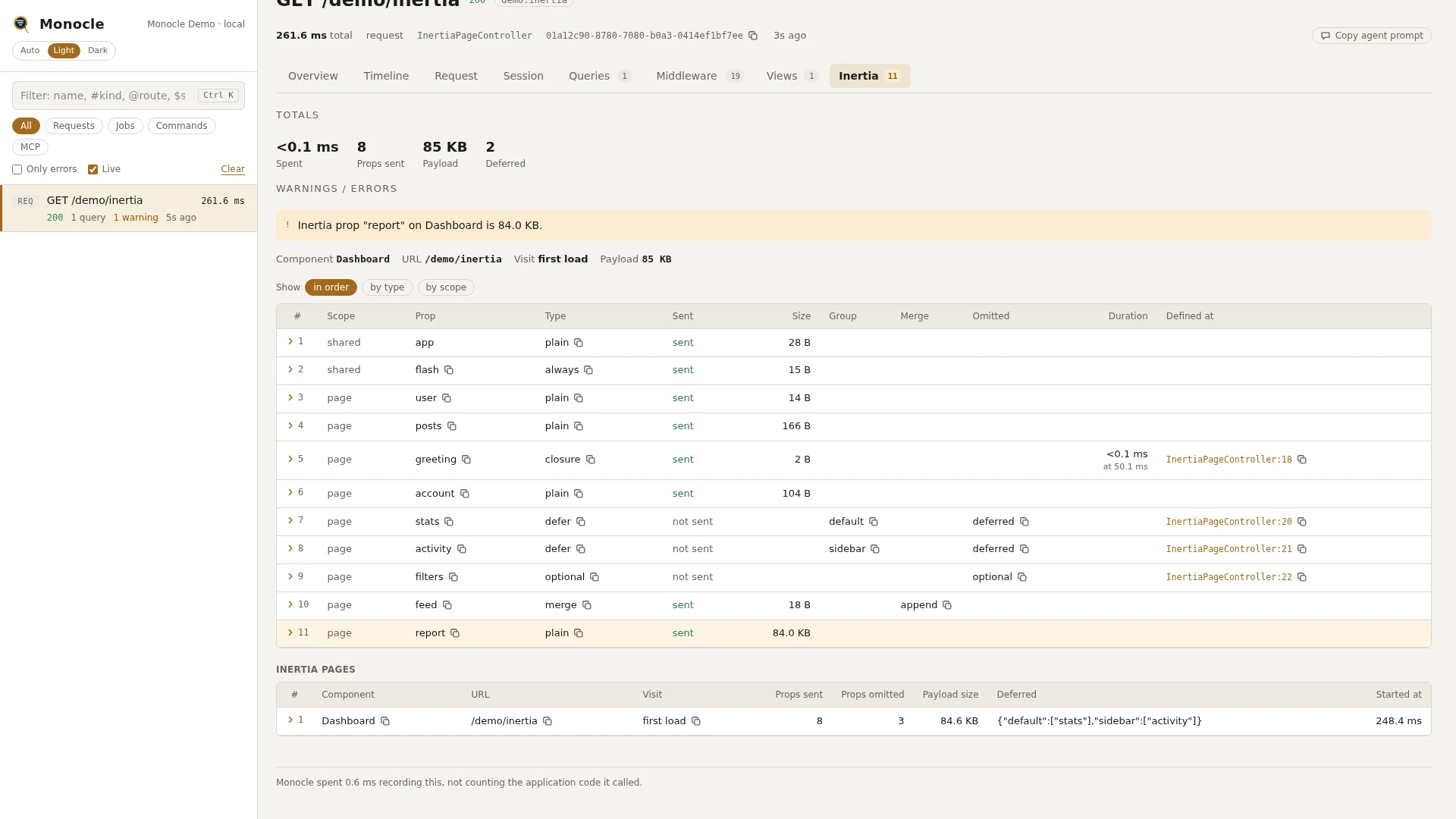Viewport: 1456px width, 819px height.
Task: Copy the app row's plain type
Action: (579, 343)
